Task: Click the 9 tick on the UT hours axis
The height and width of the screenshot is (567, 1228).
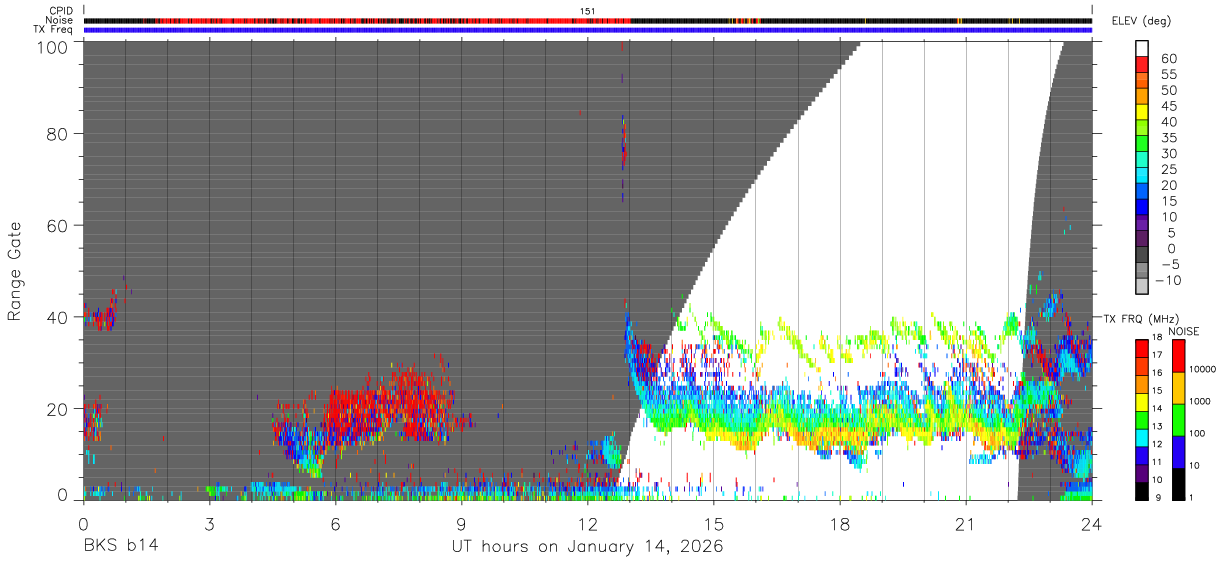Action: pyautogui.click(x=461, y=524)
